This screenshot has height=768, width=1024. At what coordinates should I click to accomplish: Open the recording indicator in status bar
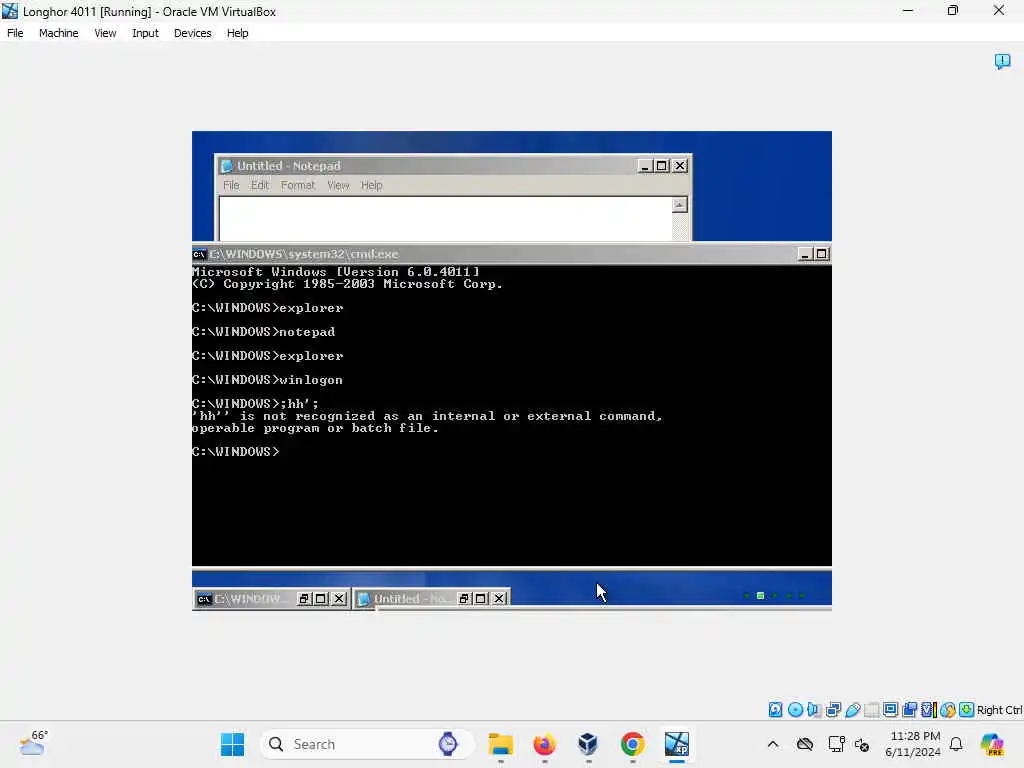point(909,709)
